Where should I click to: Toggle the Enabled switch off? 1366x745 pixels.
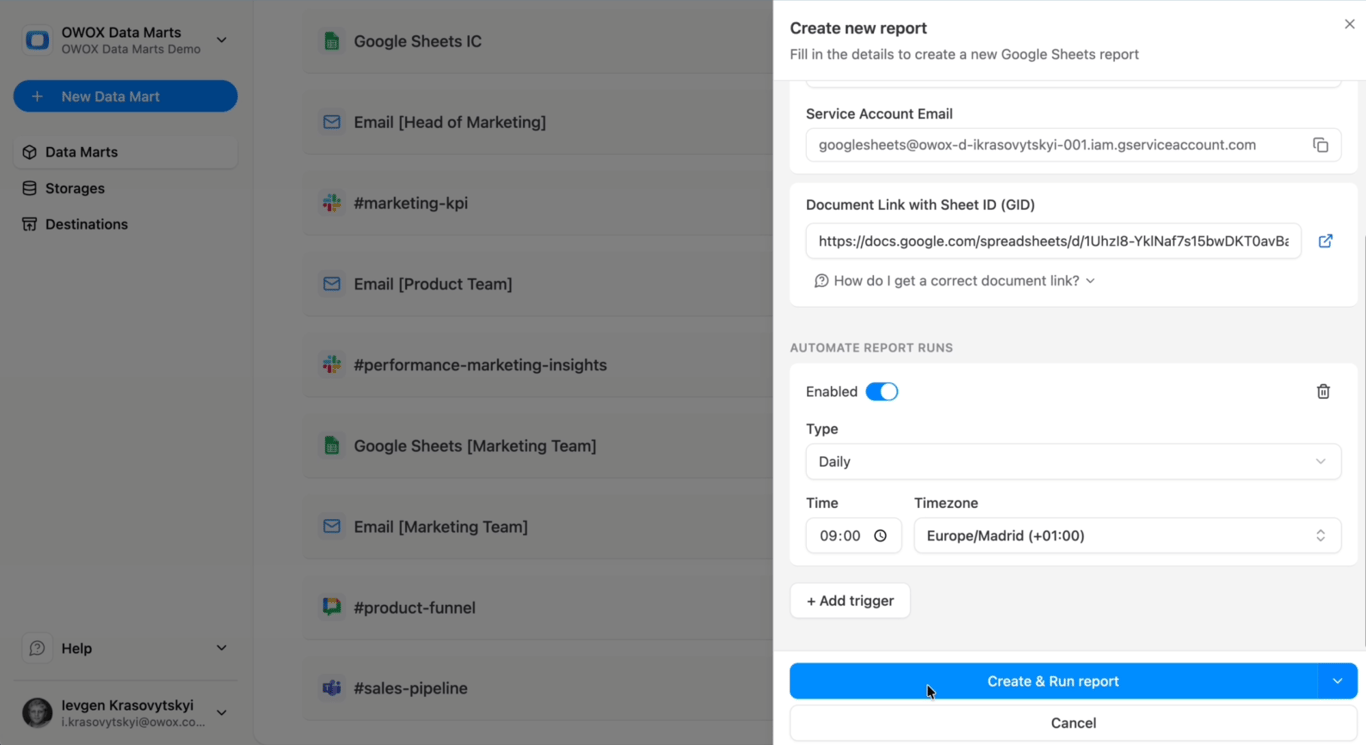(x=882, y=392)
